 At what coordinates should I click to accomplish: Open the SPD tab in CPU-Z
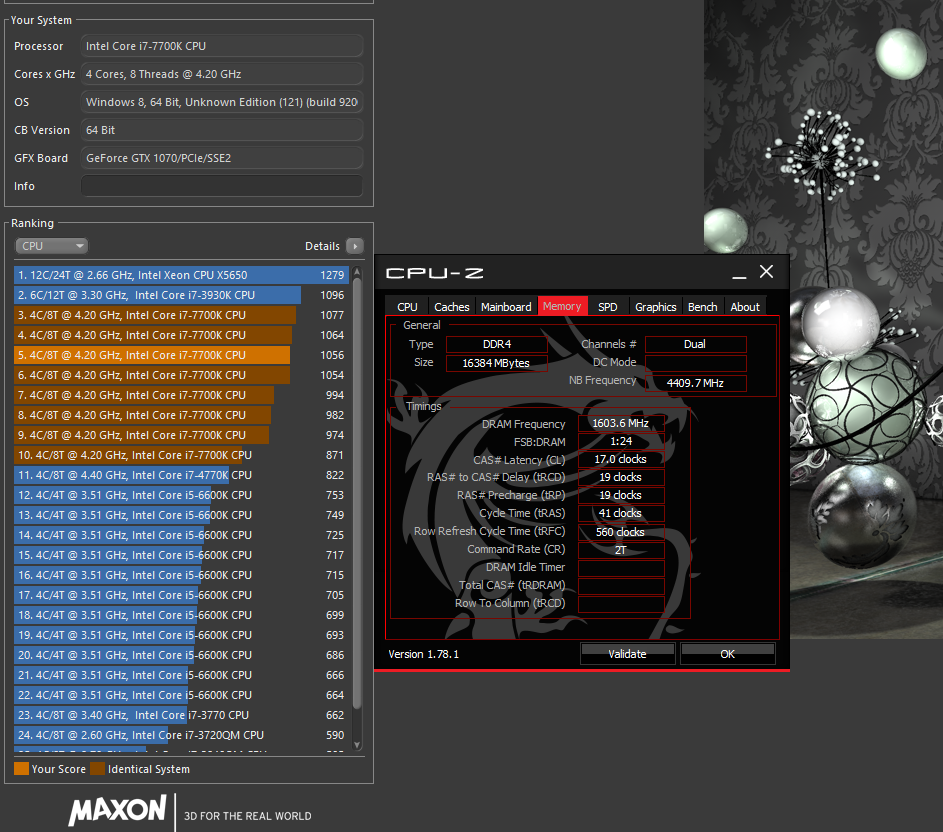pyautogui.click(x=607, y=307)
